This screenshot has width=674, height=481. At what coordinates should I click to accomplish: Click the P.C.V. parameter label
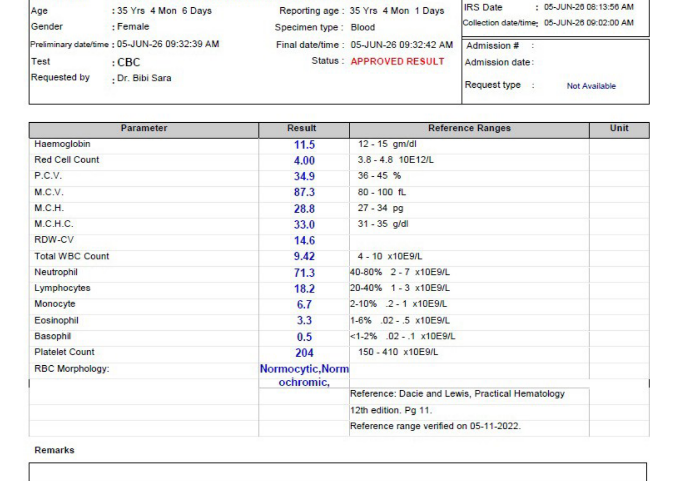tap(48, 176)
